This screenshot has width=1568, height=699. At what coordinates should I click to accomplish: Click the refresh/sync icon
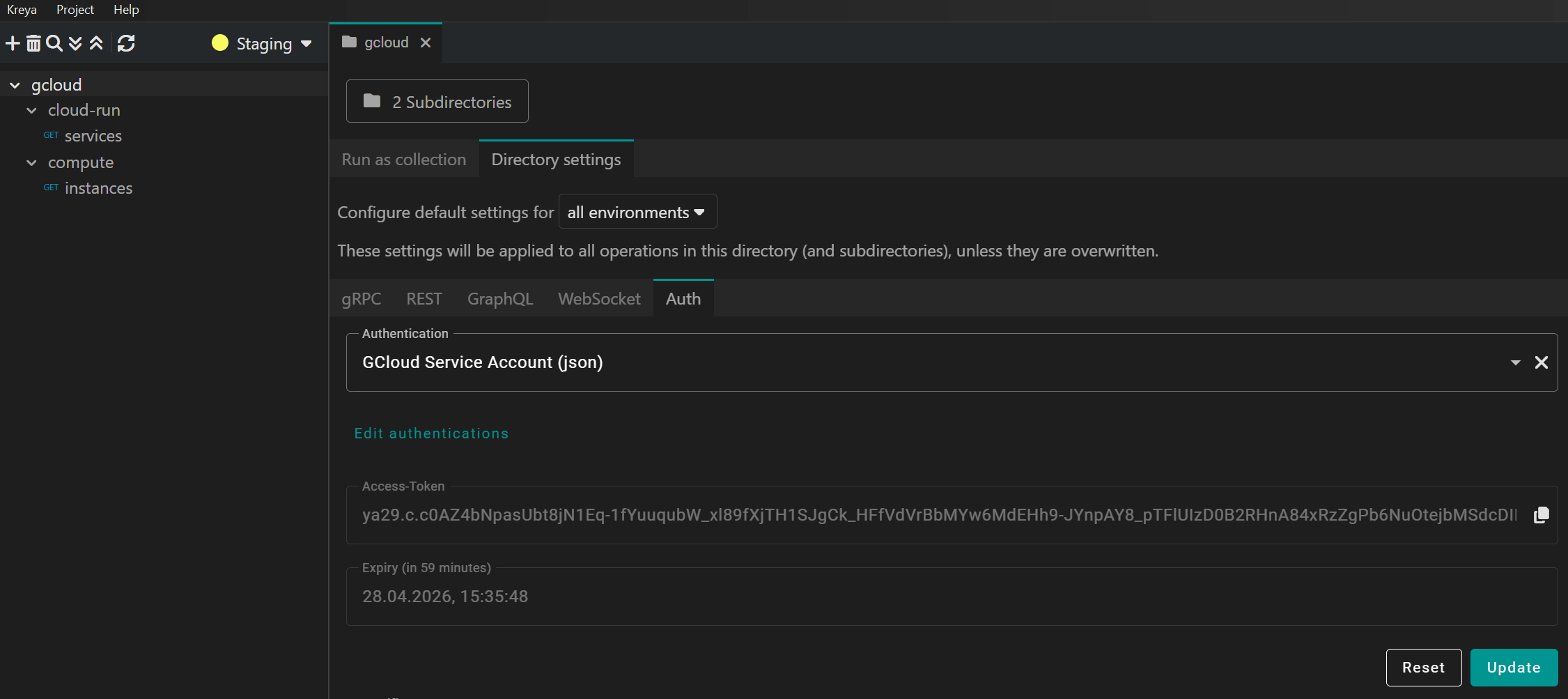(126, 43)
